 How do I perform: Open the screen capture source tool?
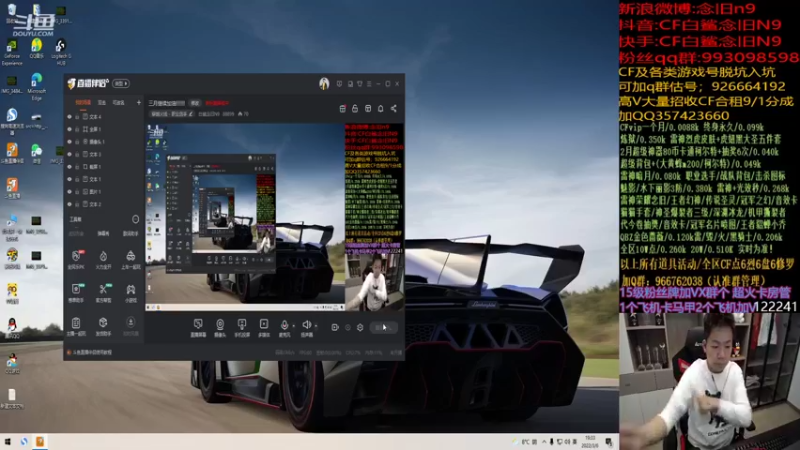point(198,328)
